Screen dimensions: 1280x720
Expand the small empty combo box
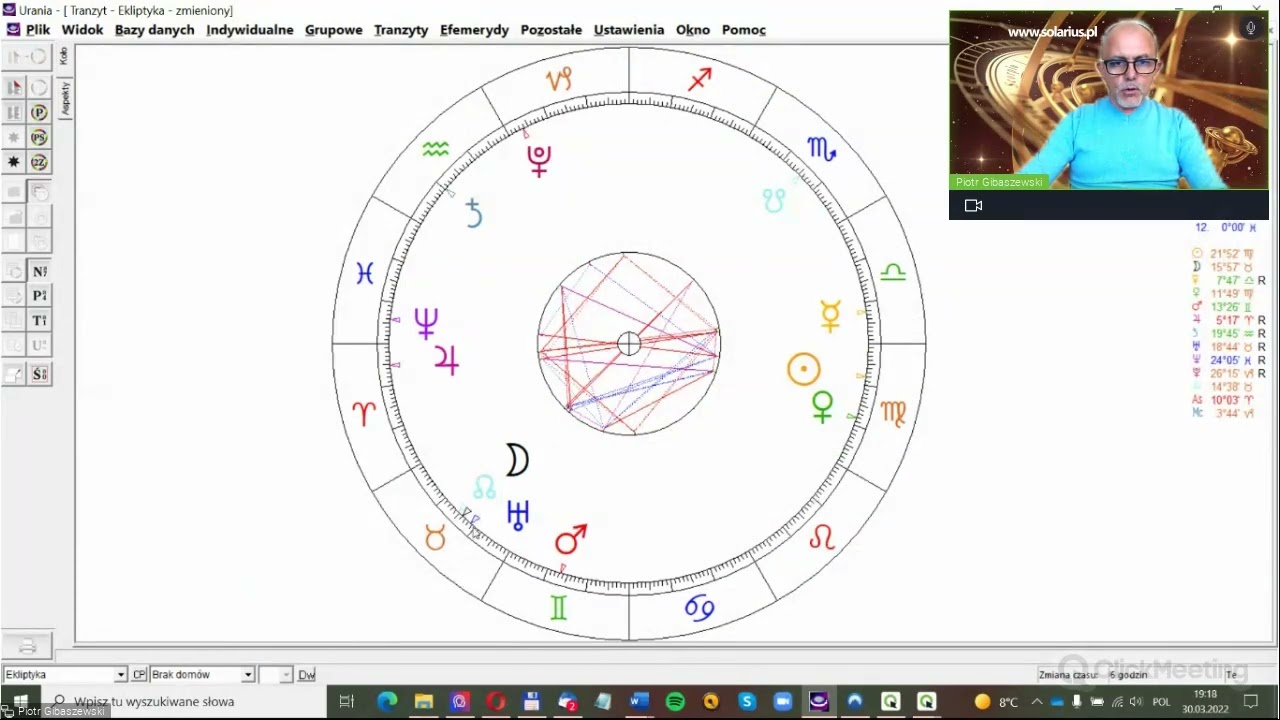[x=275, y=675]
